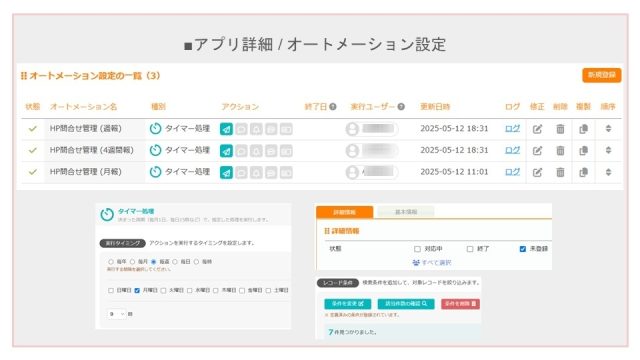The image size is (640, 360).
Task: Click the status checkmark of HP問合せ管理 (月報)
Action: tap(33, 172)
